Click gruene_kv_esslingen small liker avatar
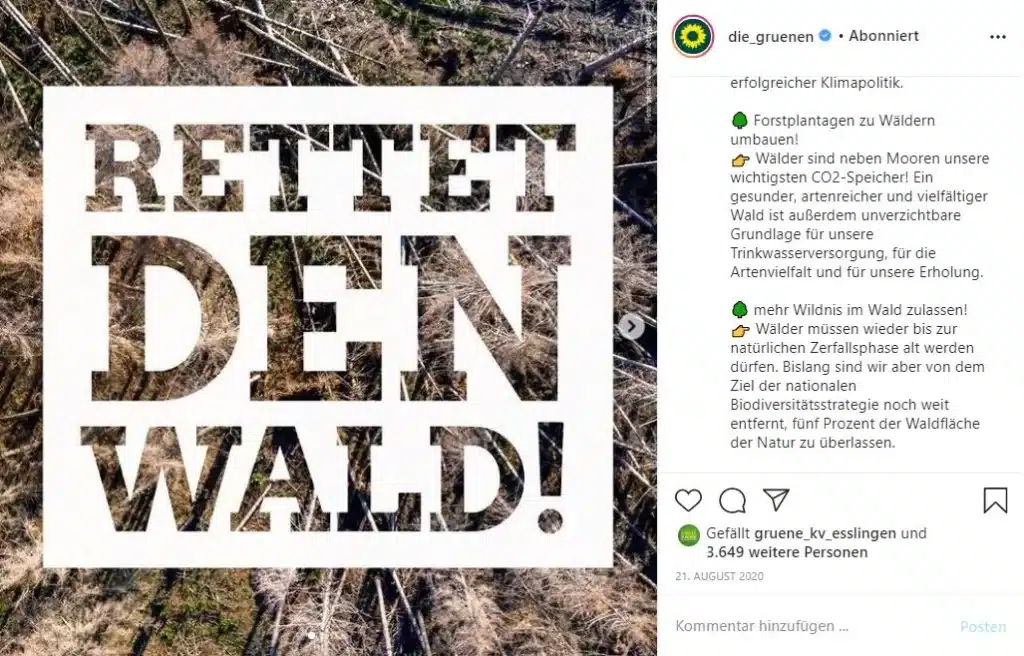The width and height of the screenshot is (1024, 656). click(688, 536)
